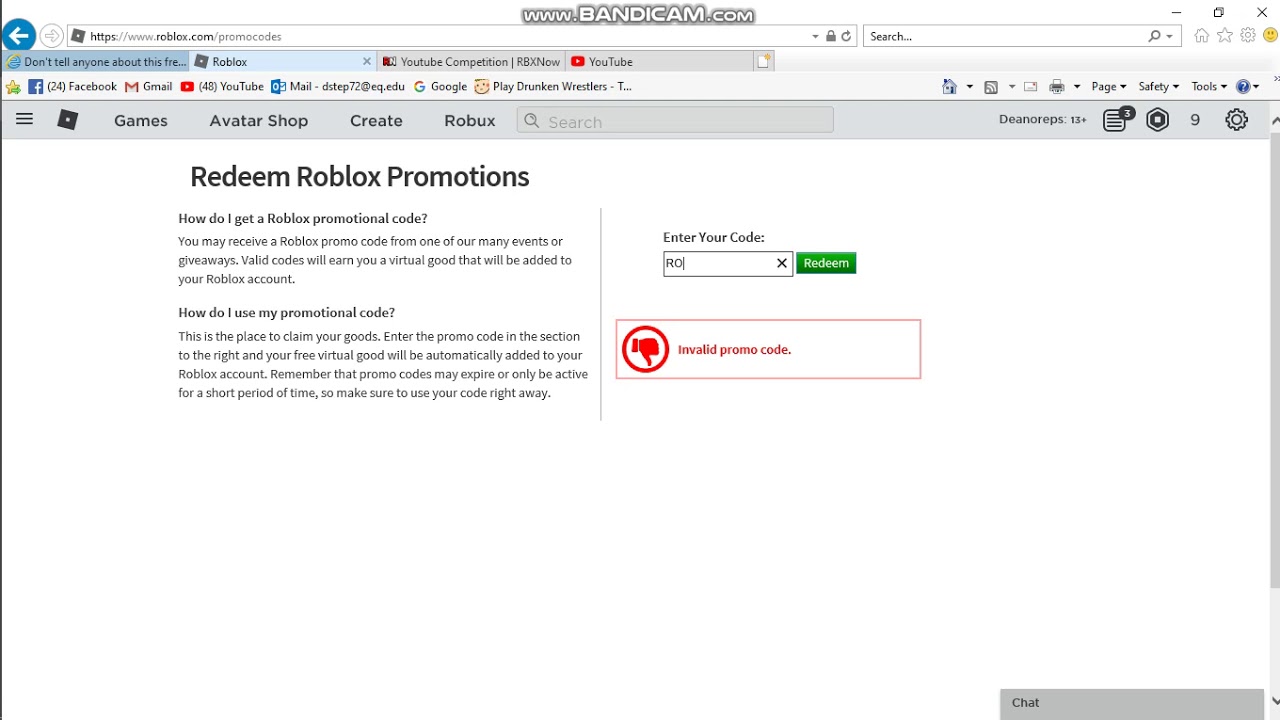Open the Google bookmark
Screen dimensions: 1280x720
click(440, 87)
